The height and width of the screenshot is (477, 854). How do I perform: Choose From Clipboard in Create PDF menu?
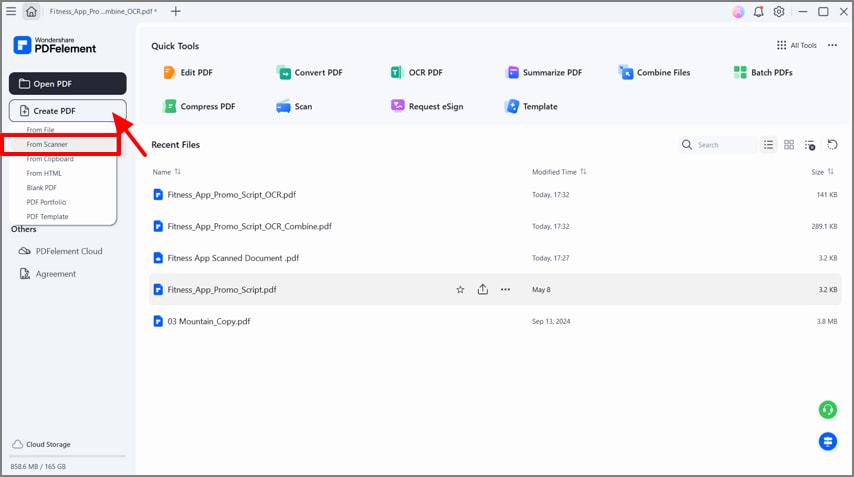pyautogui.click(x=50, y=159)
